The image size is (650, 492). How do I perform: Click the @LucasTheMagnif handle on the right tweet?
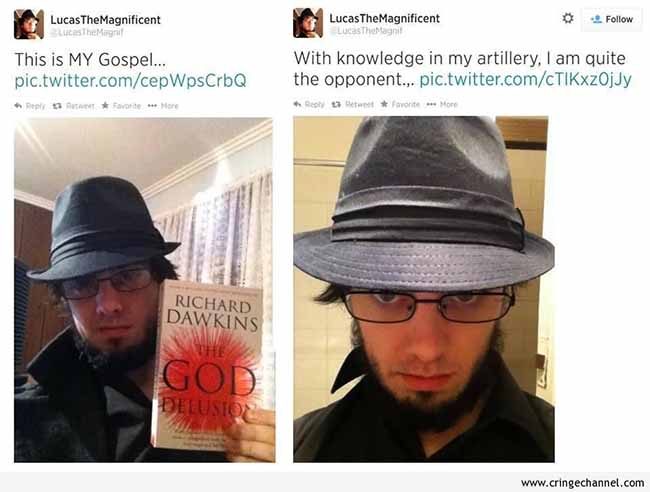(366, 32)
